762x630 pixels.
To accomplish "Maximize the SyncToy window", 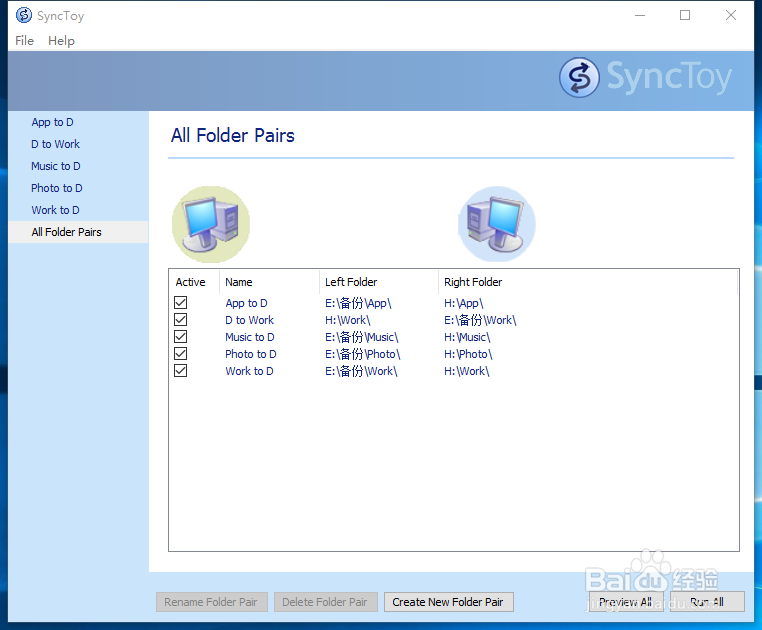I will (685, 16).
